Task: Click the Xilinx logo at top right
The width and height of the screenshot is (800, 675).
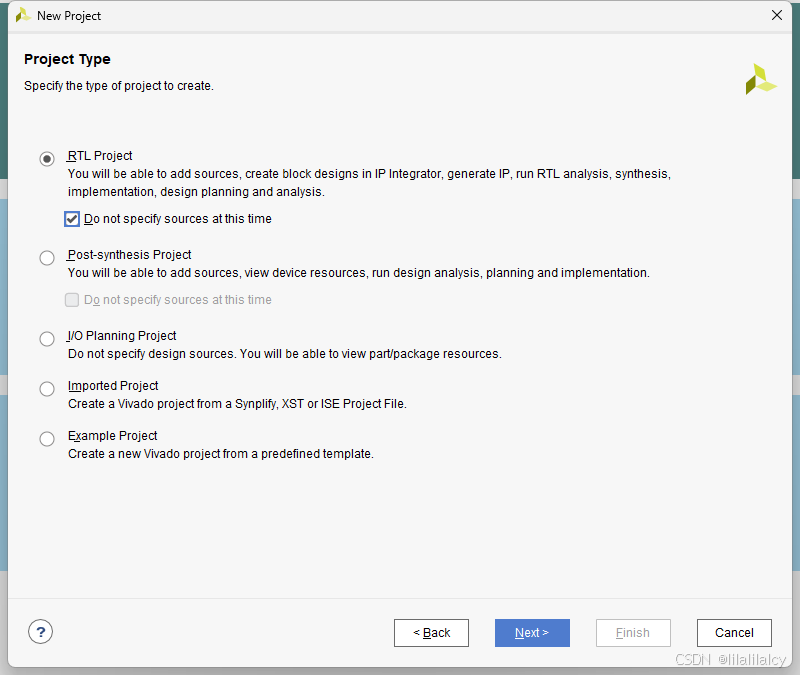Action: [x=761, y=79]
